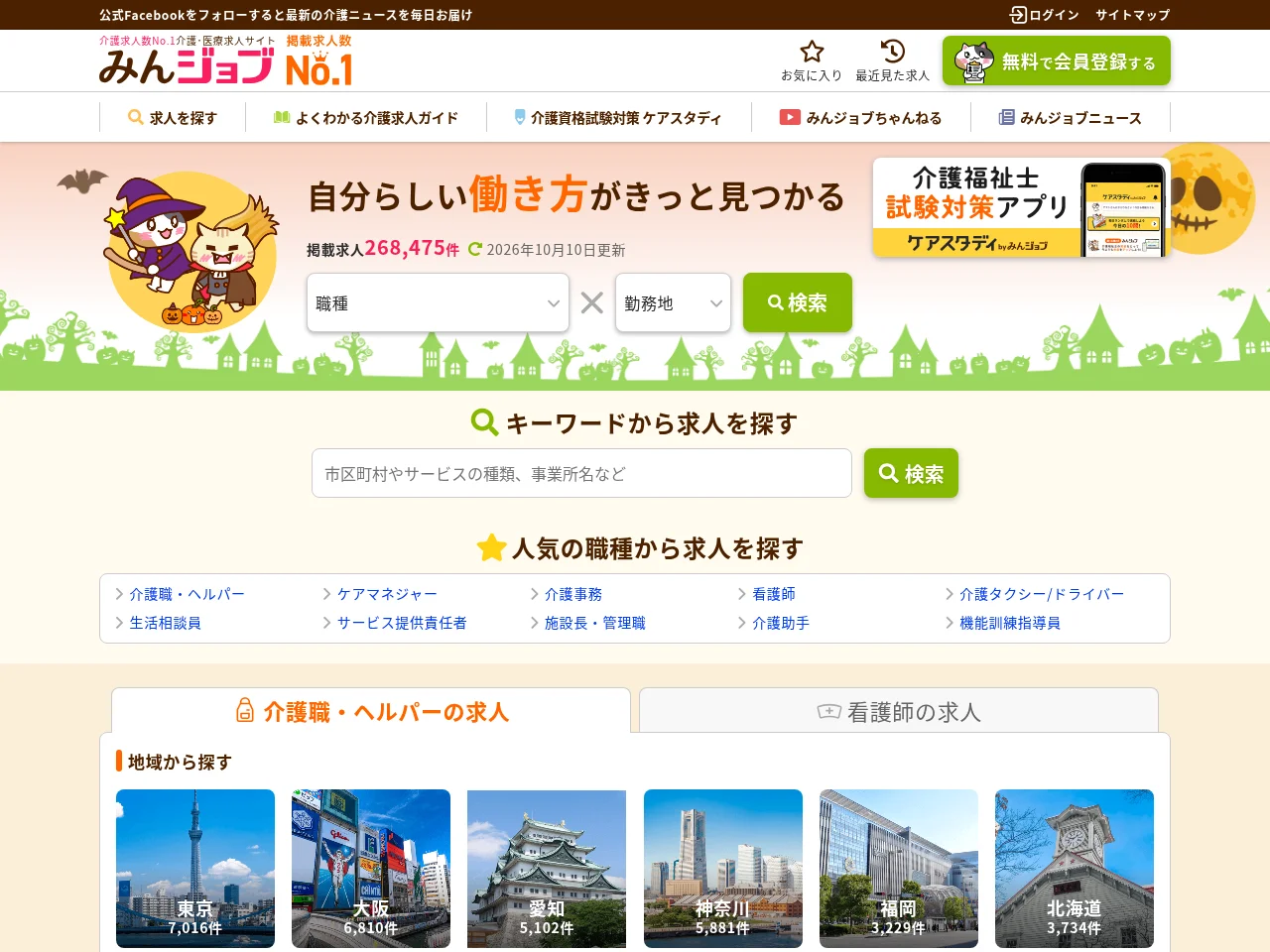Image resolution: width=1270 pixels, height=952 pixels.
Task: Click the refresh icon next to update date
Action: (475, 250)
